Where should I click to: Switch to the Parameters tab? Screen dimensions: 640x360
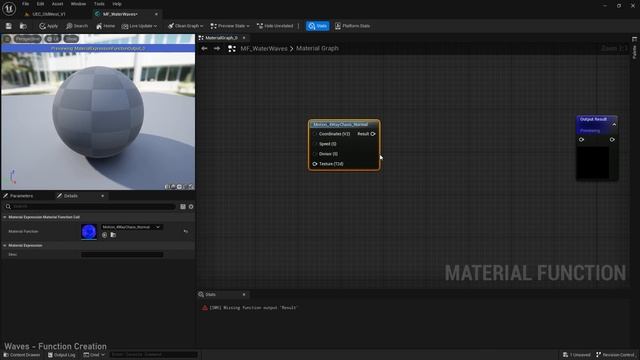coord(18,196)
